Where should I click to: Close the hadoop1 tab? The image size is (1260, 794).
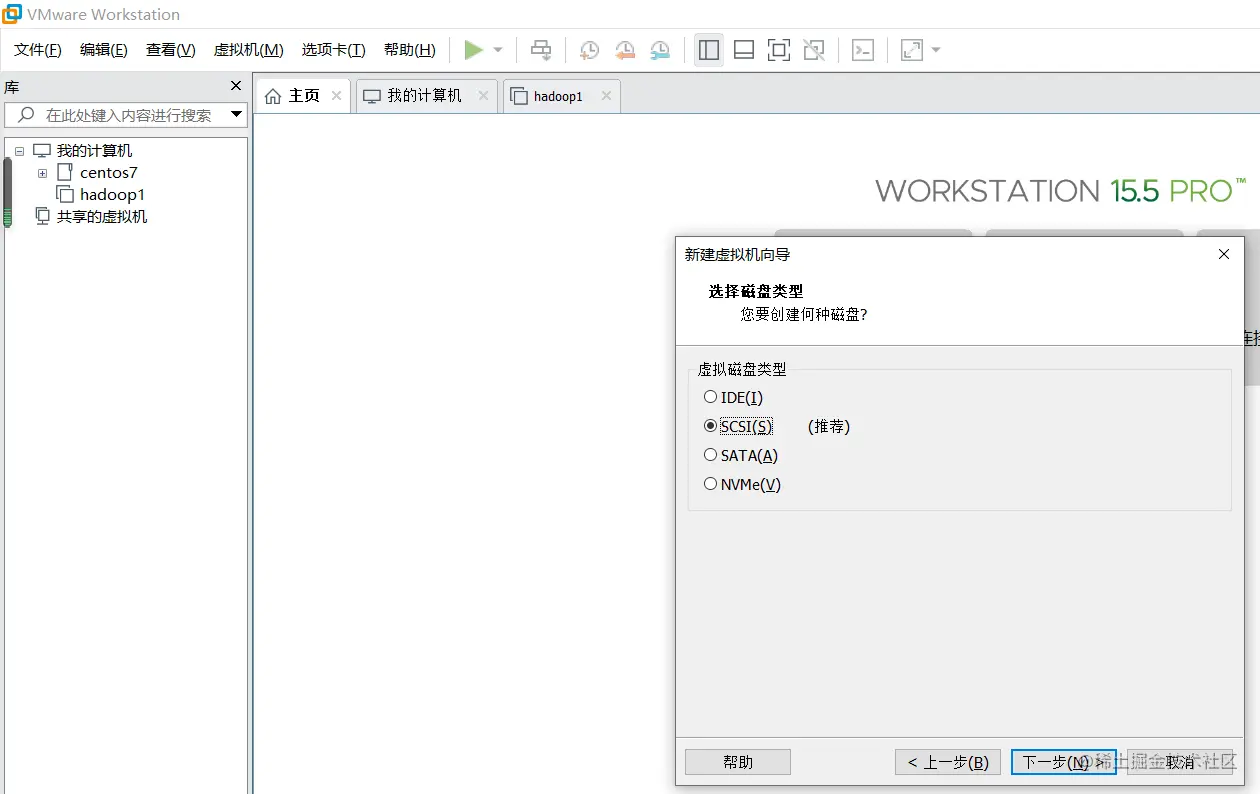tap(606, 96)
